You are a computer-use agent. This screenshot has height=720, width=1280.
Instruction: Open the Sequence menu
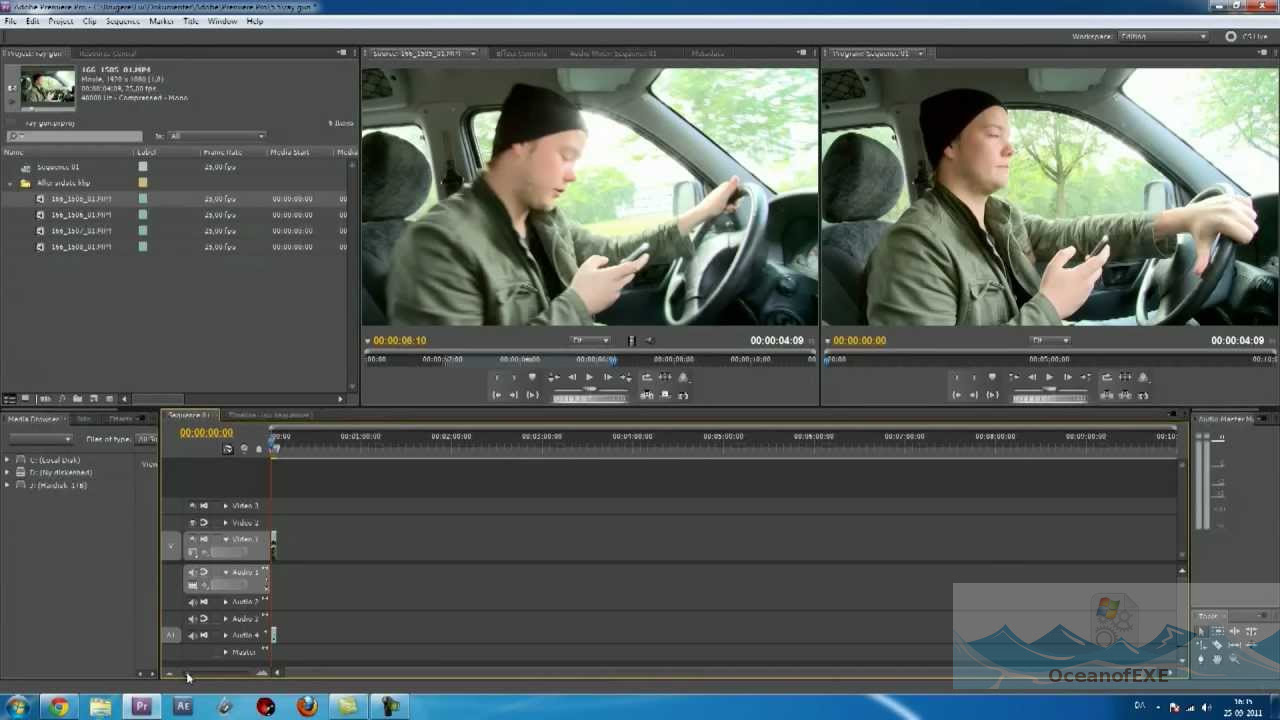coord(122,21)
